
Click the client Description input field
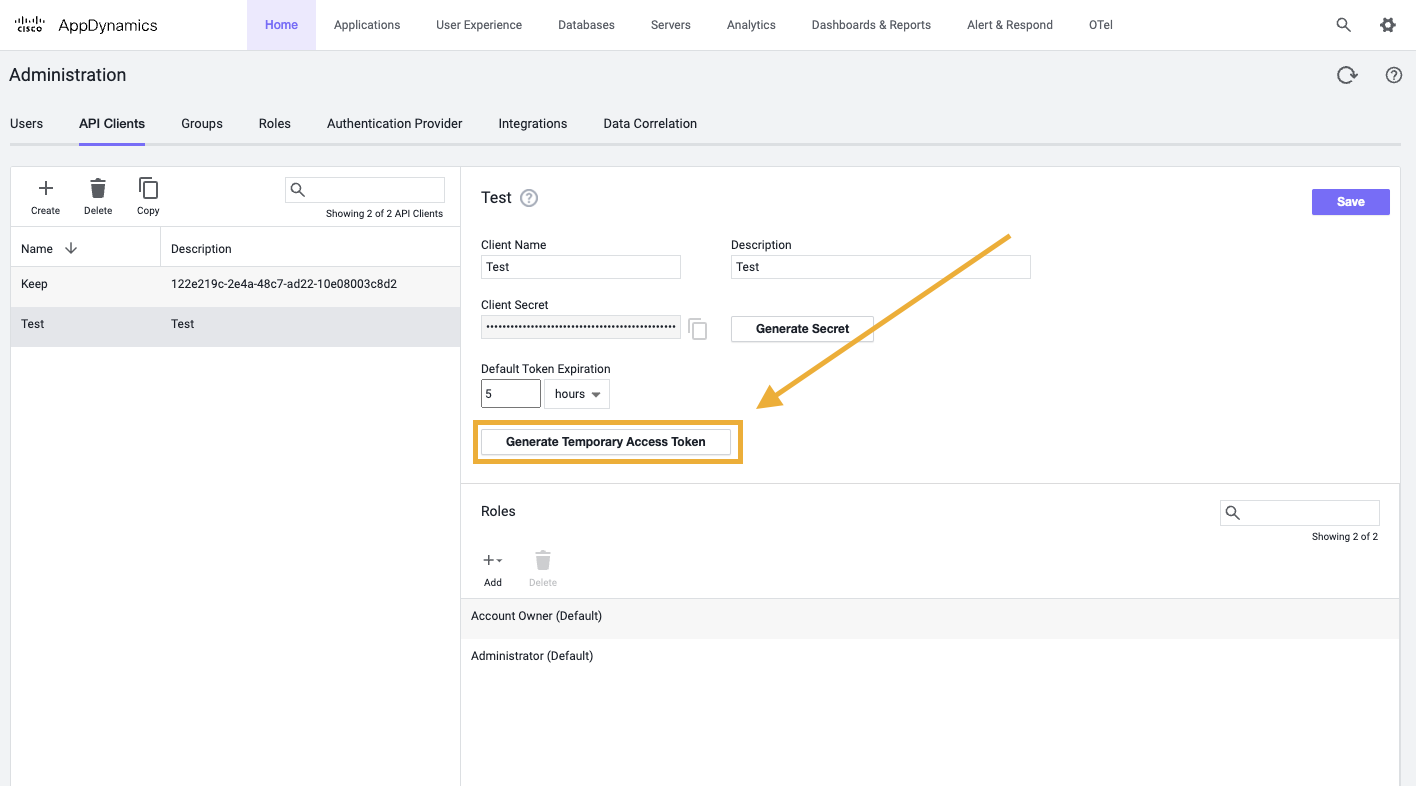[881, 267]
